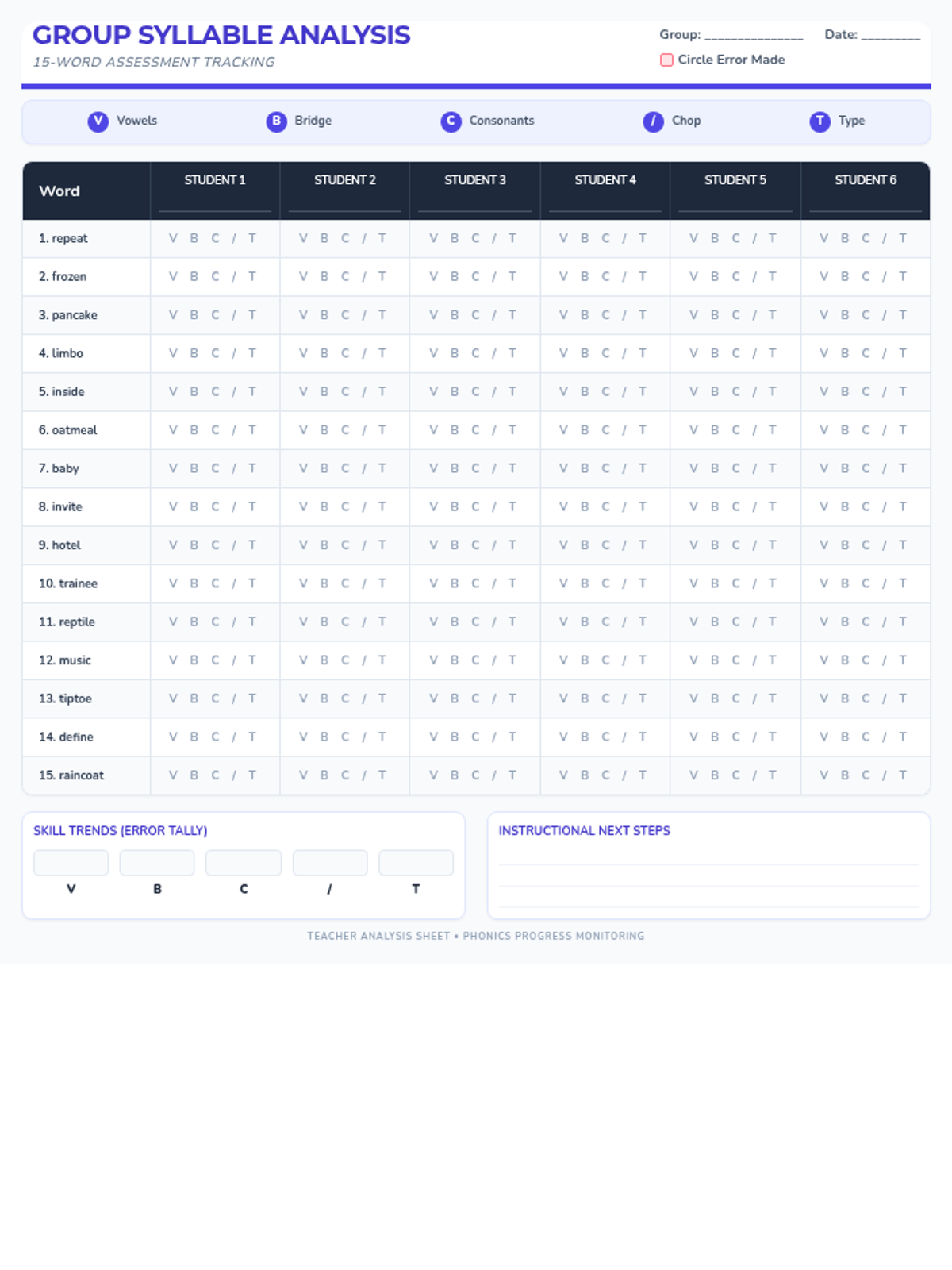The width and height of the screenshot is (952, 1270).
Task: Check the Circle Error Made checkbox
Action: 666,60
